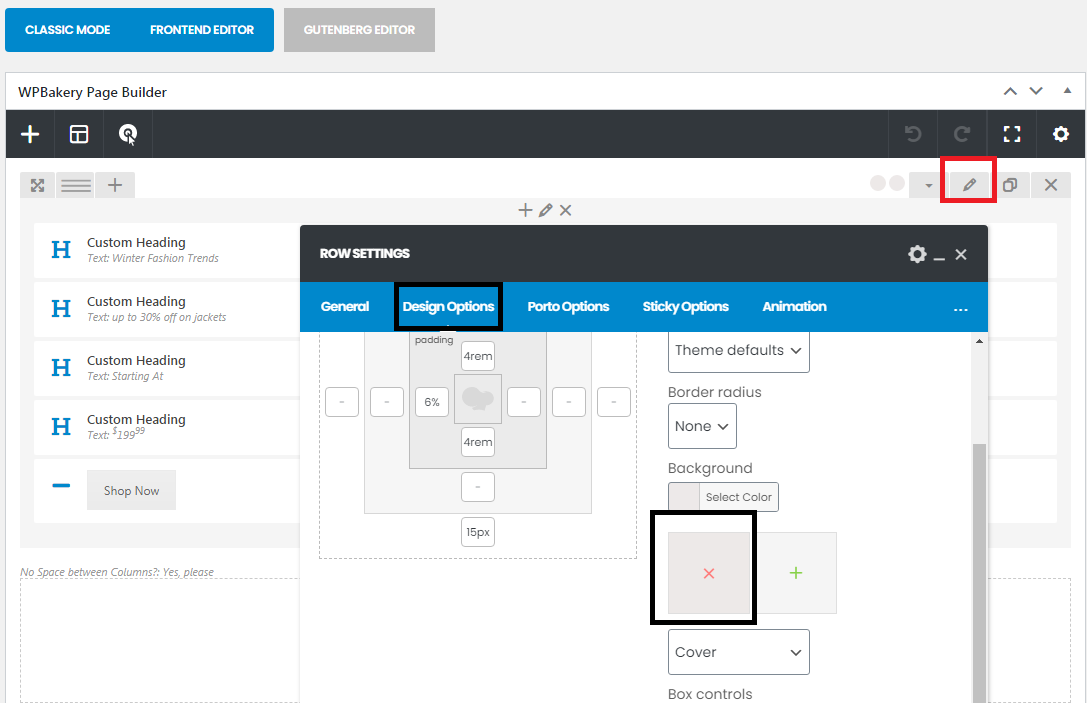Collapse the WPBakery Page Builder metabox triangle
This screenshot has width=1087, height=703.
pos(1067,91)
